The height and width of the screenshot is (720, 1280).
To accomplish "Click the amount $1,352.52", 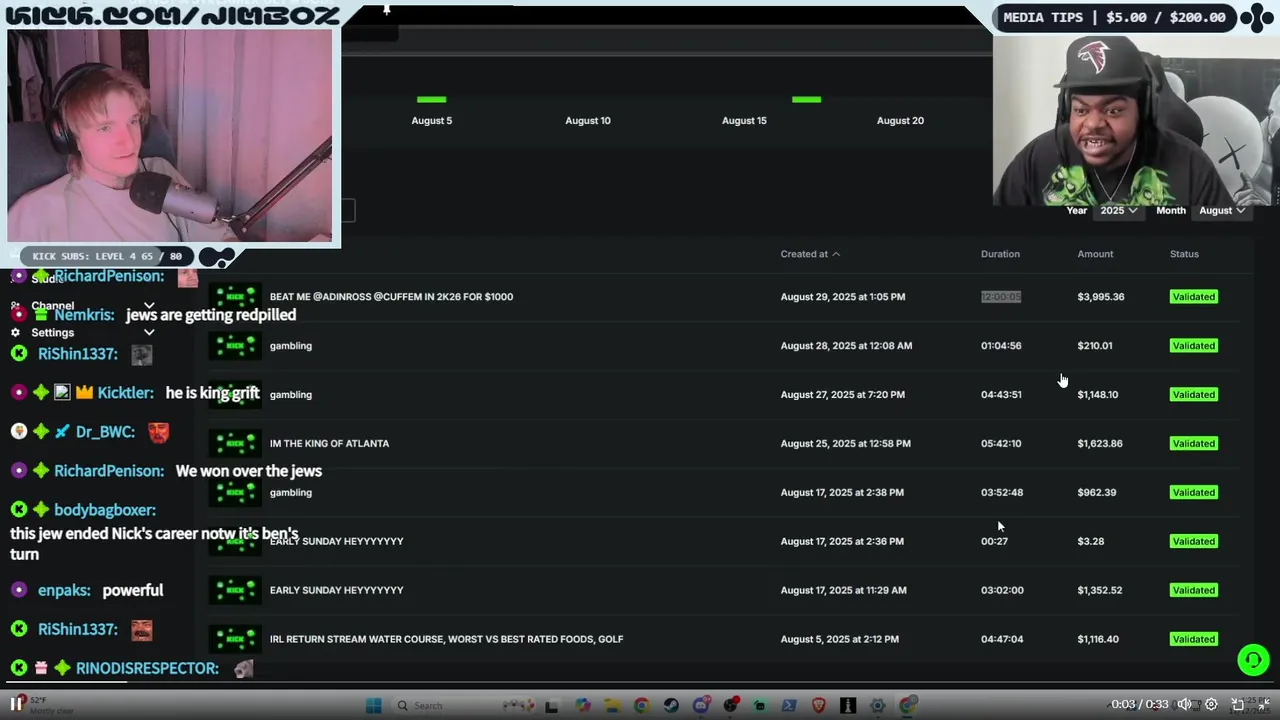I will point(1100,590).
